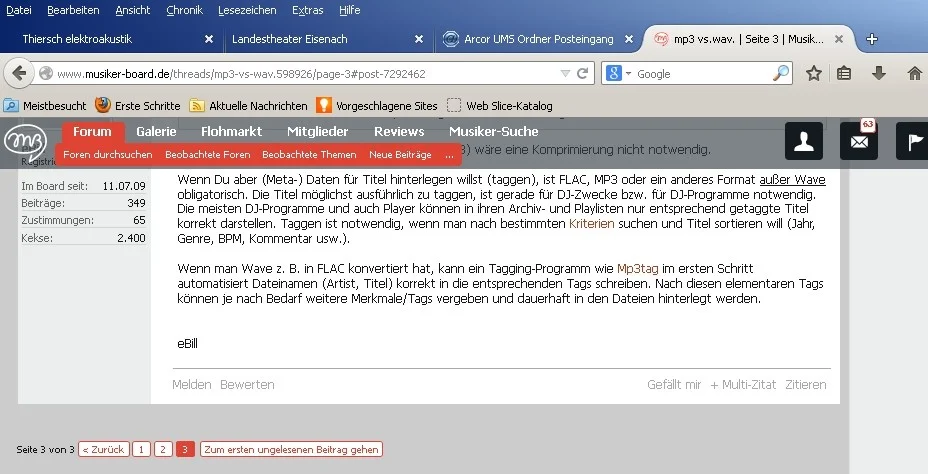Open the URL history dropdown arrow
The image size is (928, 474).
[565, 74]
